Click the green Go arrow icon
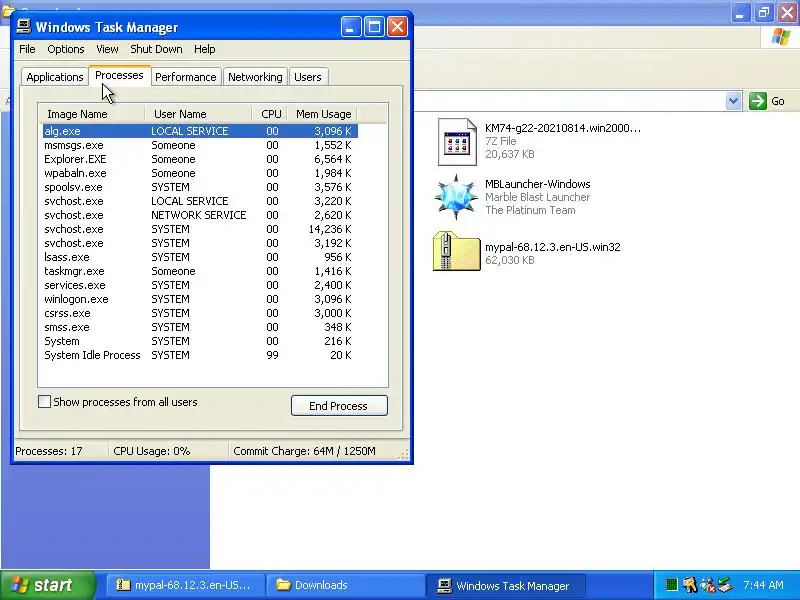This screenshot has height=600, width=800. tap(758, 101)
